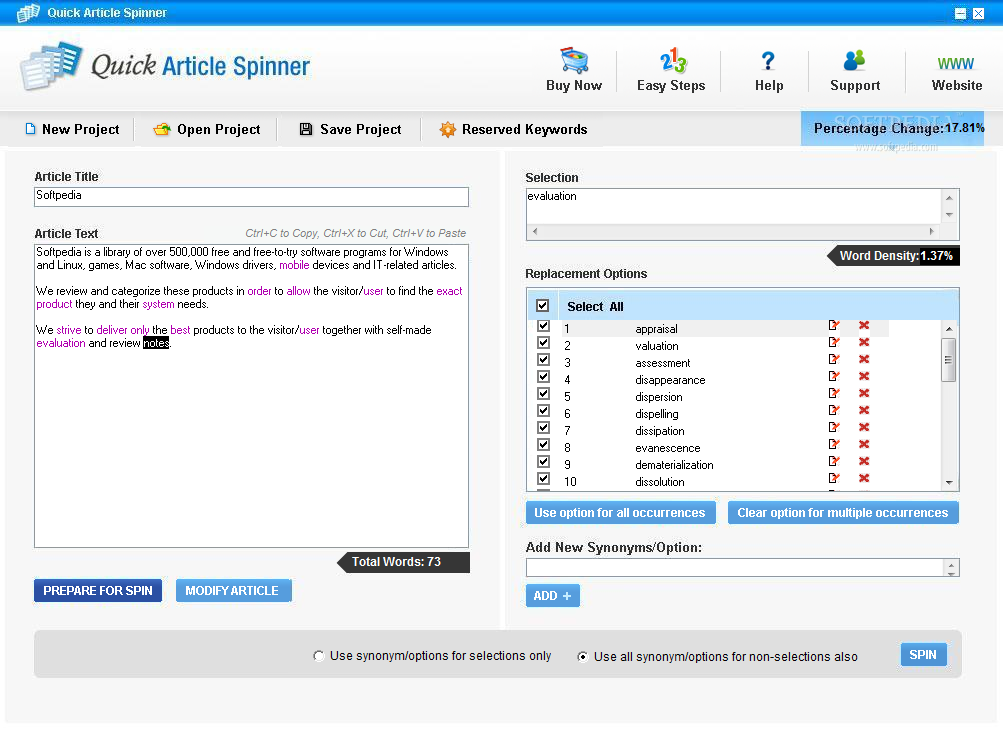This screenshot has width=1003, height=729.
Task: Delete synonym 'valuation'
Action: pos(864,342)
